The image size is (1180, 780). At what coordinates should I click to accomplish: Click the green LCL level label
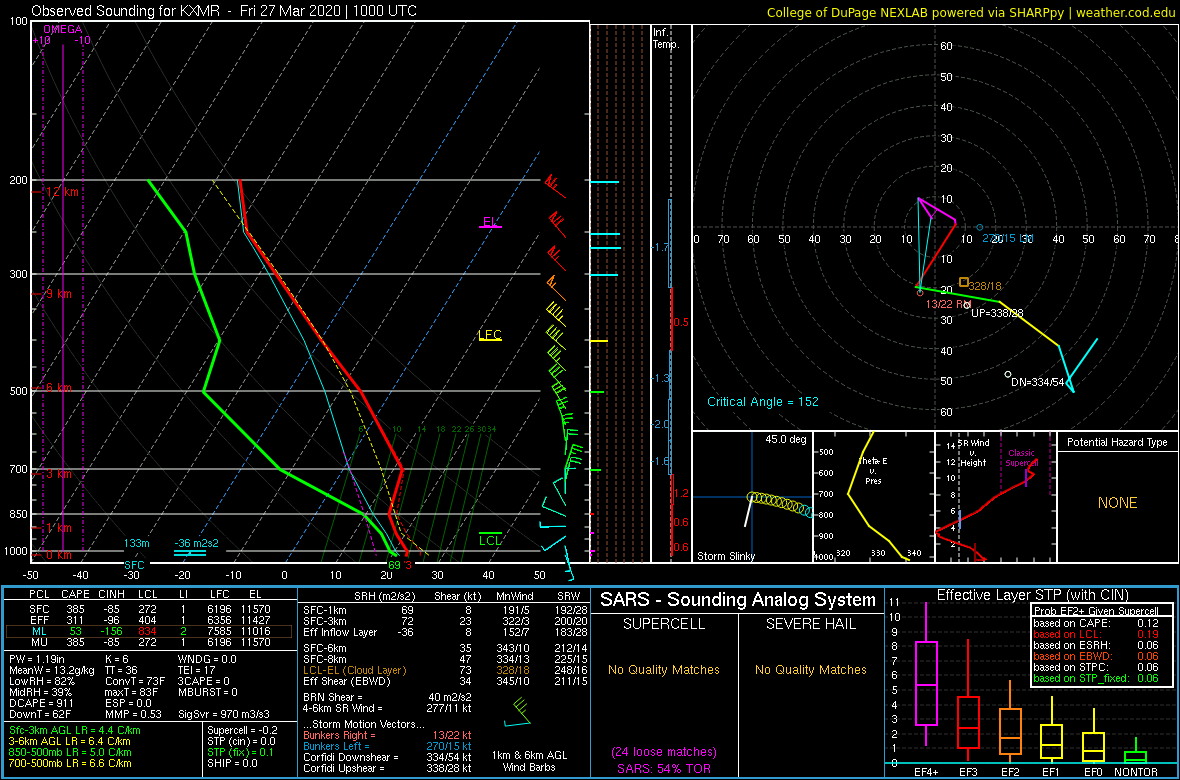pyautogui.click(x=490, y=539)
